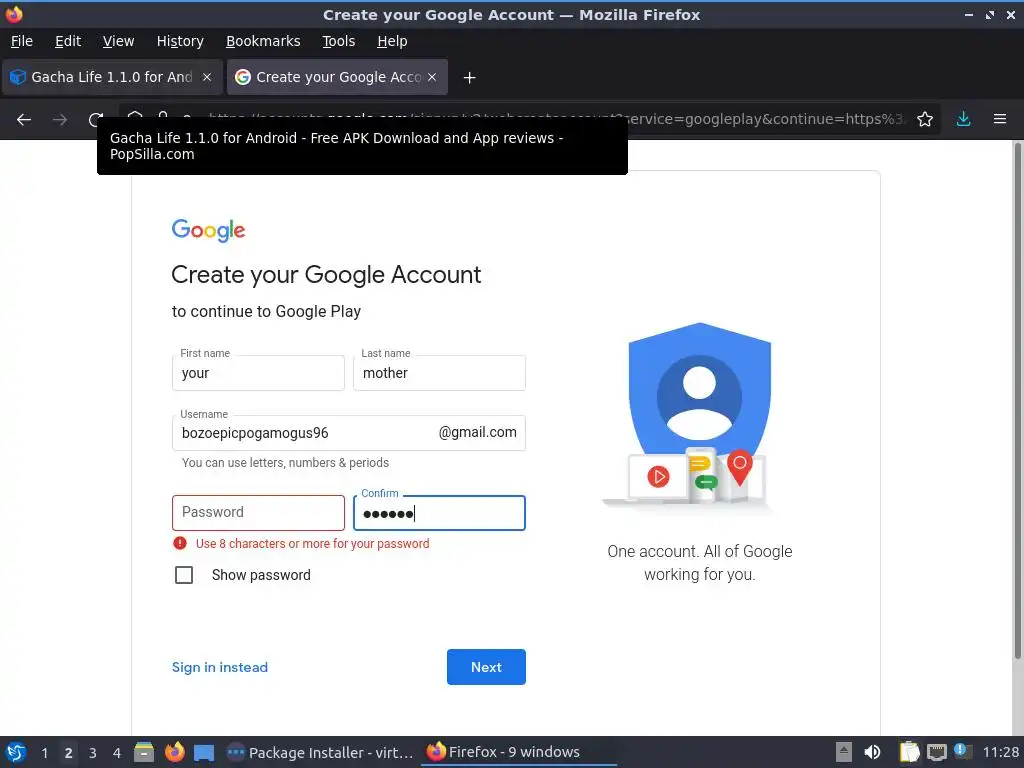Open the Tools menu
Screen dimensions: 1024x768
click(338, 41)
